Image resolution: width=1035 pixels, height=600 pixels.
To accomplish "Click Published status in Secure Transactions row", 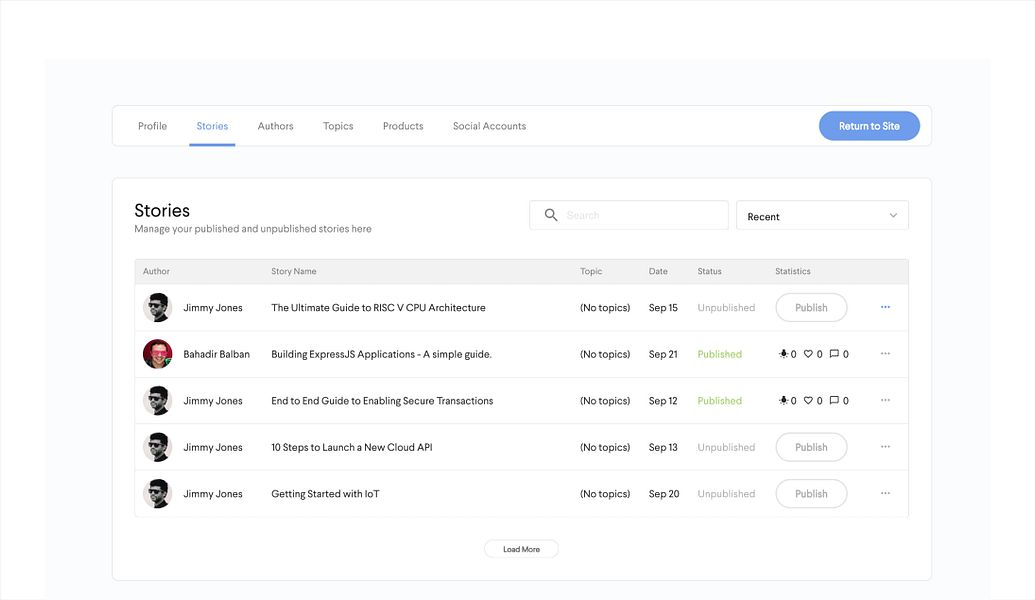I will (x=719, y=401).
